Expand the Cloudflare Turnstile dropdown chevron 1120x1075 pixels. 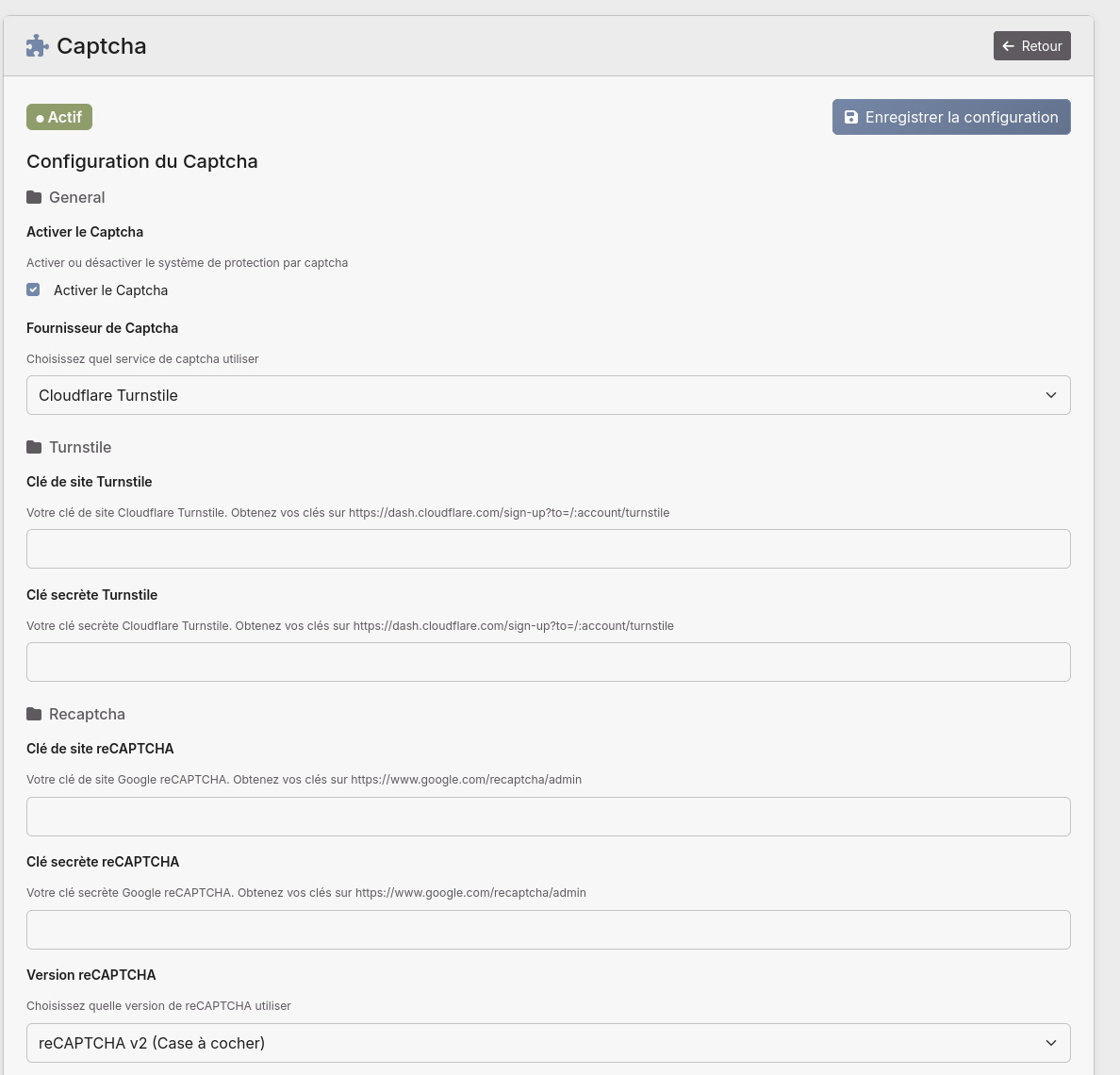click(1051, 395)
